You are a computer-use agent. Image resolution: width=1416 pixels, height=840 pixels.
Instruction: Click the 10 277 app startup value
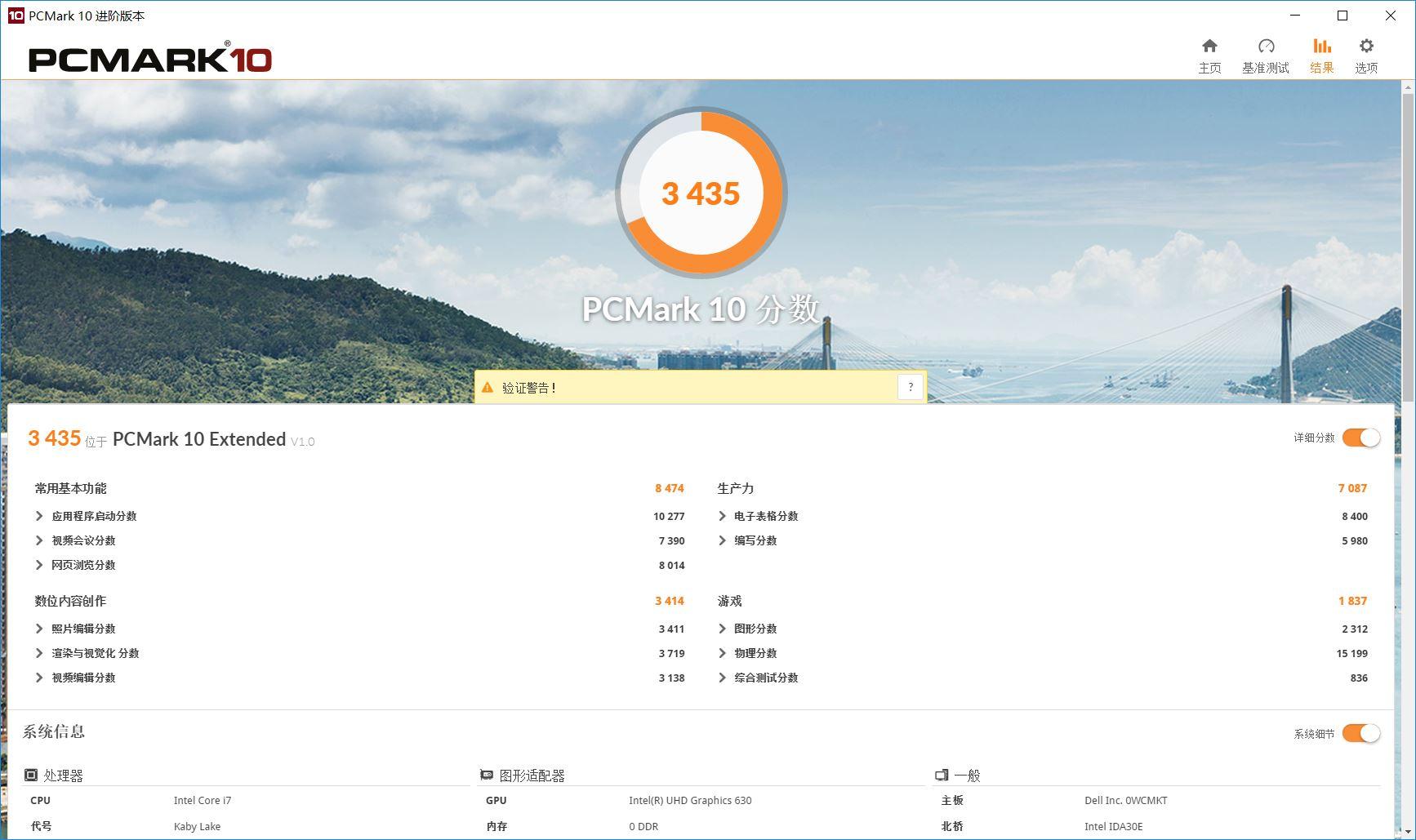pyautogui.click(x=669, y=516)
